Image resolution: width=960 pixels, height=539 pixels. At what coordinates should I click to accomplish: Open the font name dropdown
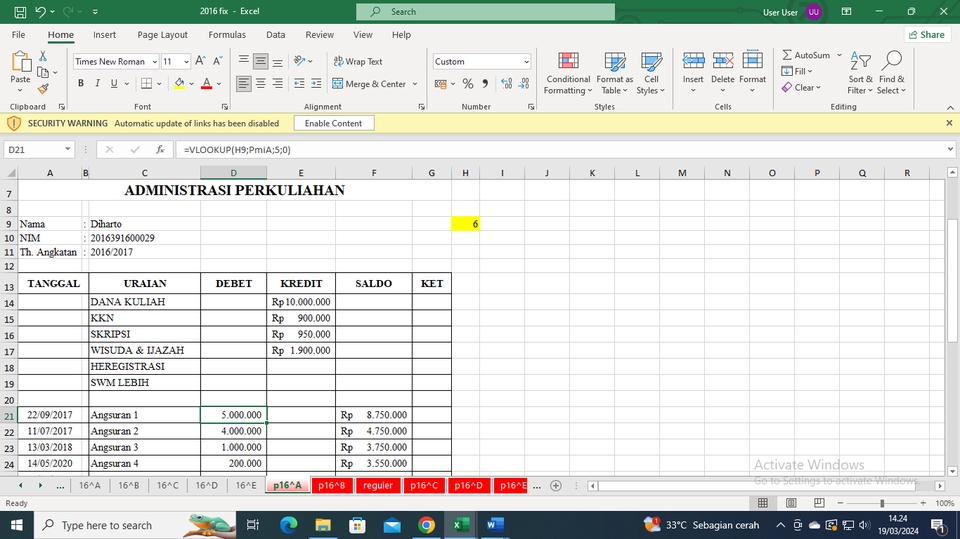pyautogui.click(x=154, y=61)
